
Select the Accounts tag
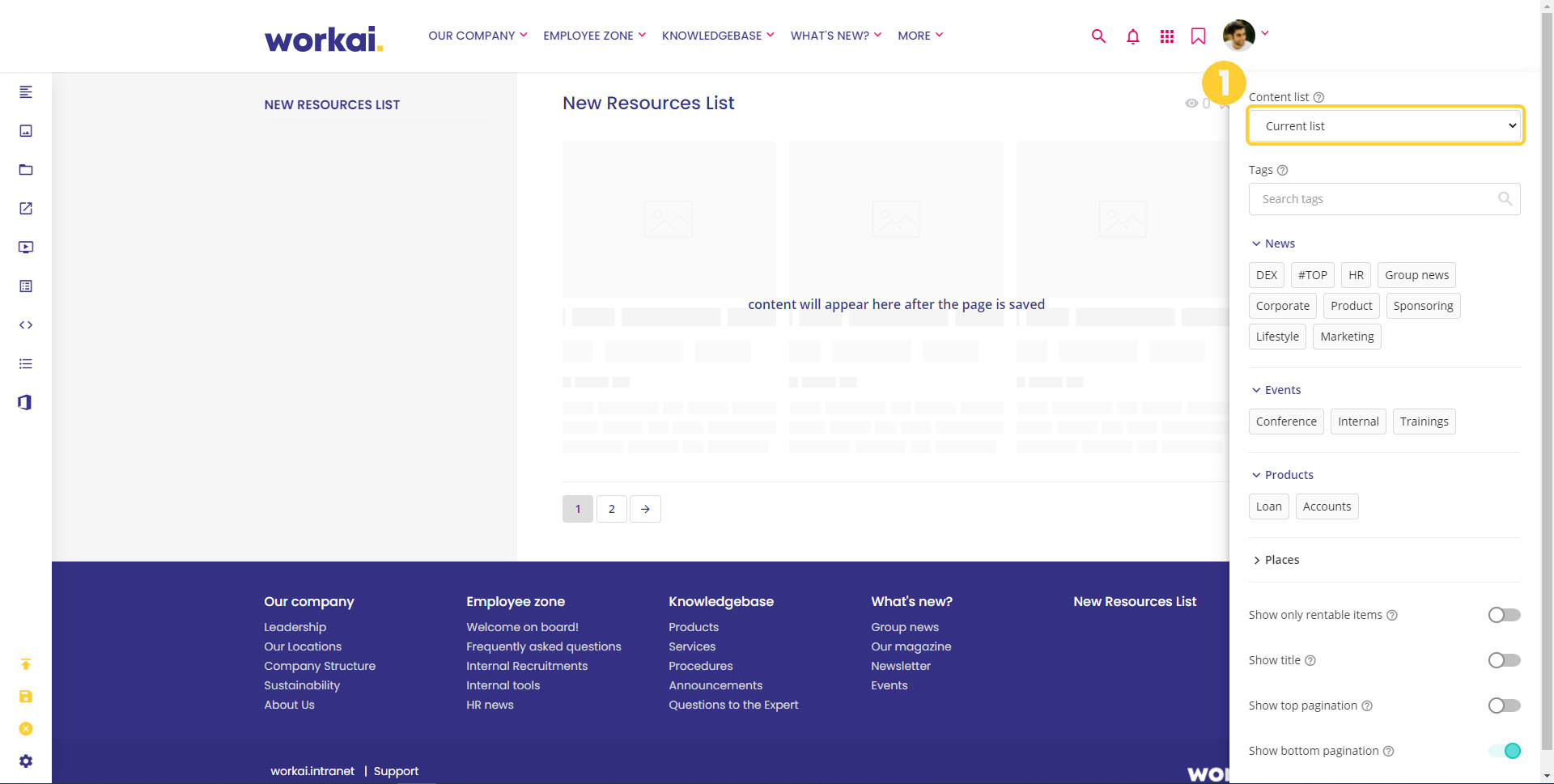coord(1327,506)
